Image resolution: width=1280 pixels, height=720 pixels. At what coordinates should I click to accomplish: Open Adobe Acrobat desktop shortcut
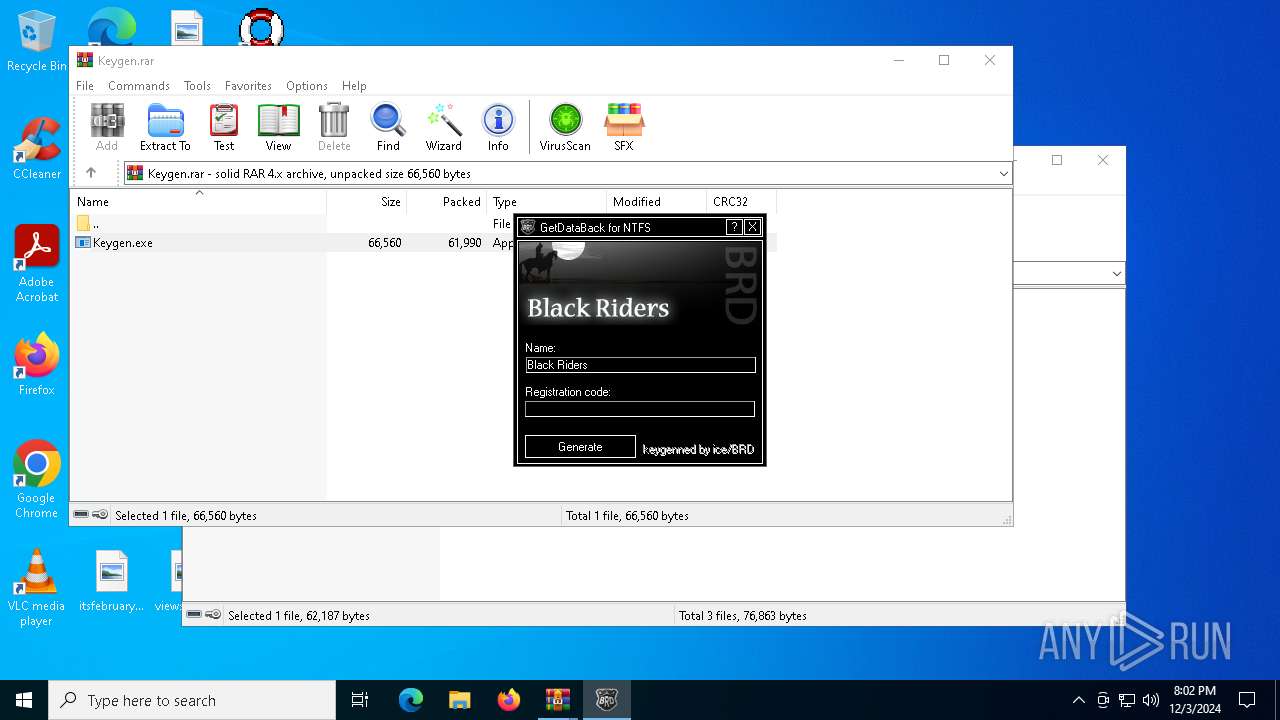[x=37, y=263]
